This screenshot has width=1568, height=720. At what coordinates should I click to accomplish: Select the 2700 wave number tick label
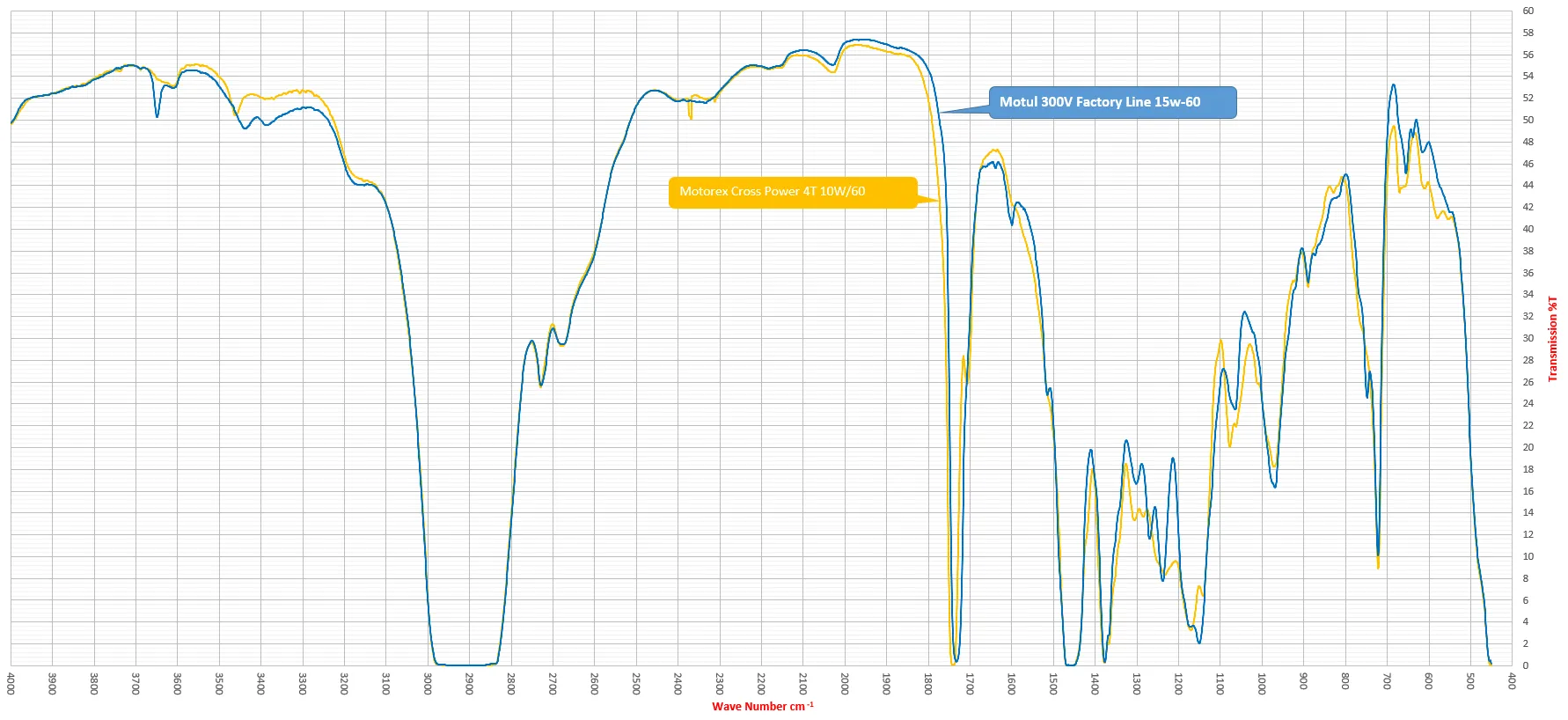click(x=553, y=684)
